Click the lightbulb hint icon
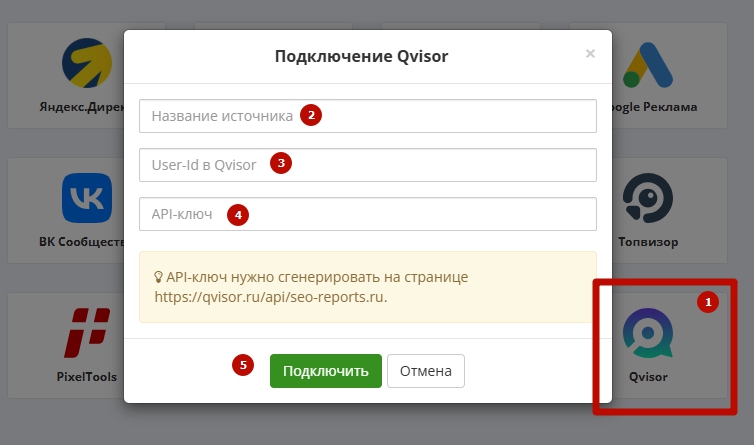 [158, 277]
